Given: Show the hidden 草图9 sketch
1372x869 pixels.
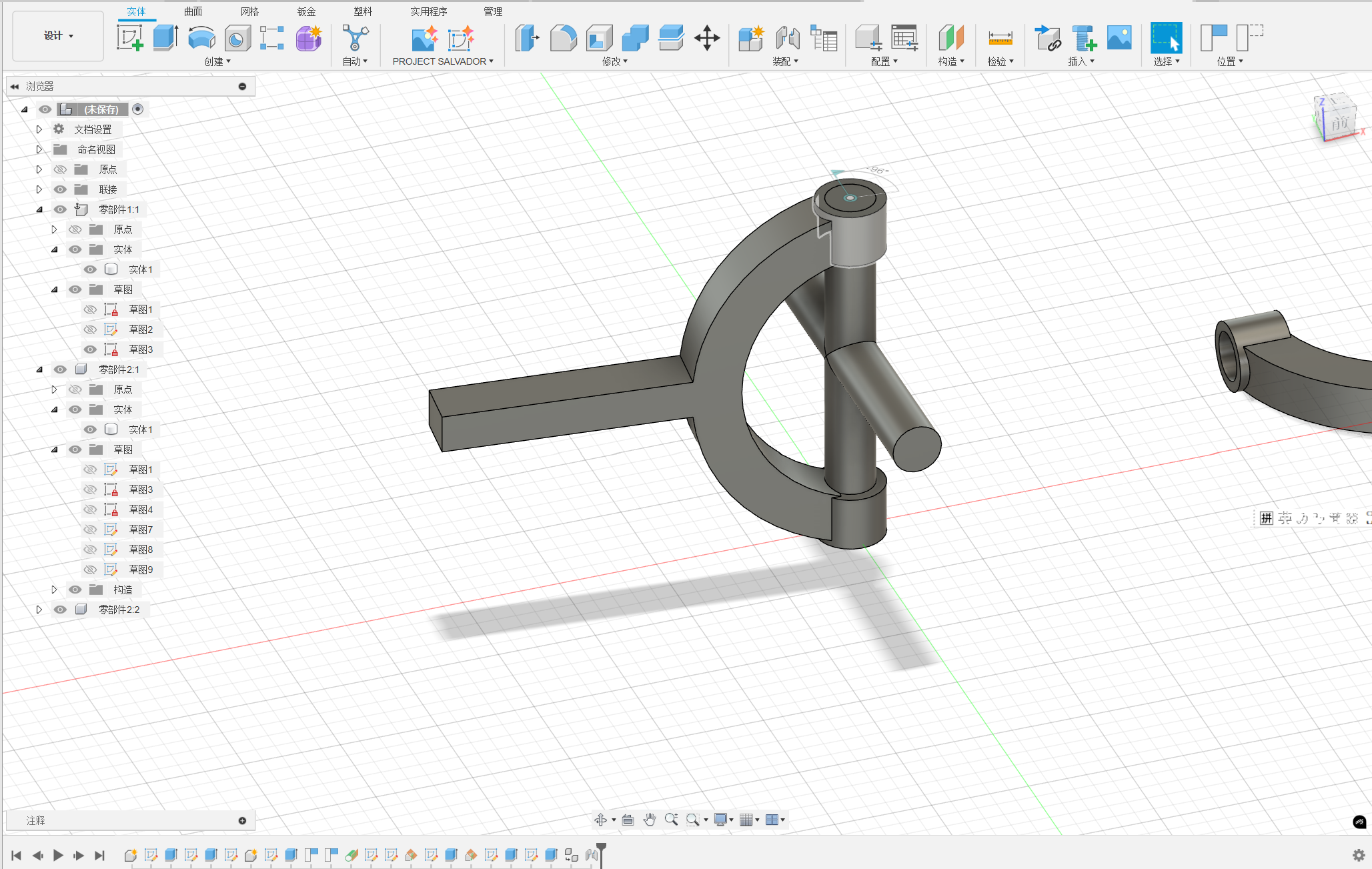Looking at the screenshot, I should 90,570.
